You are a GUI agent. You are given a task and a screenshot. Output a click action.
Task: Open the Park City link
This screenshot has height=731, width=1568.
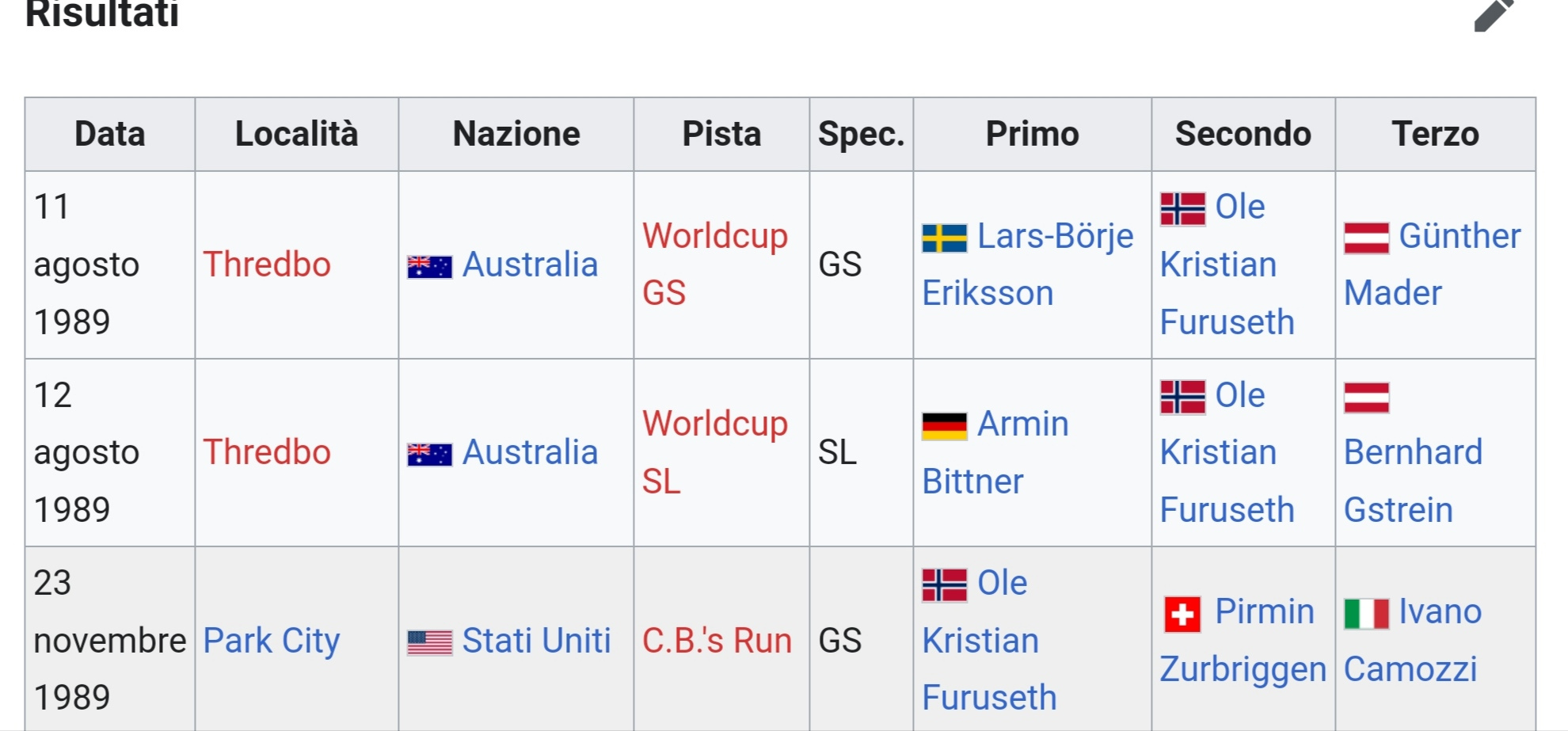(x=272, y=640)
